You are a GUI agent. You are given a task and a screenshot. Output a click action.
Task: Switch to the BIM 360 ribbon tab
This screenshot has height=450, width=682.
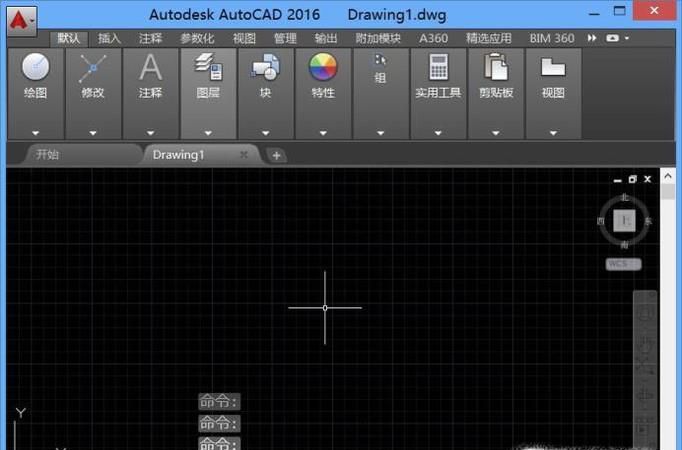pyautogui.click(x=552, y=38)
